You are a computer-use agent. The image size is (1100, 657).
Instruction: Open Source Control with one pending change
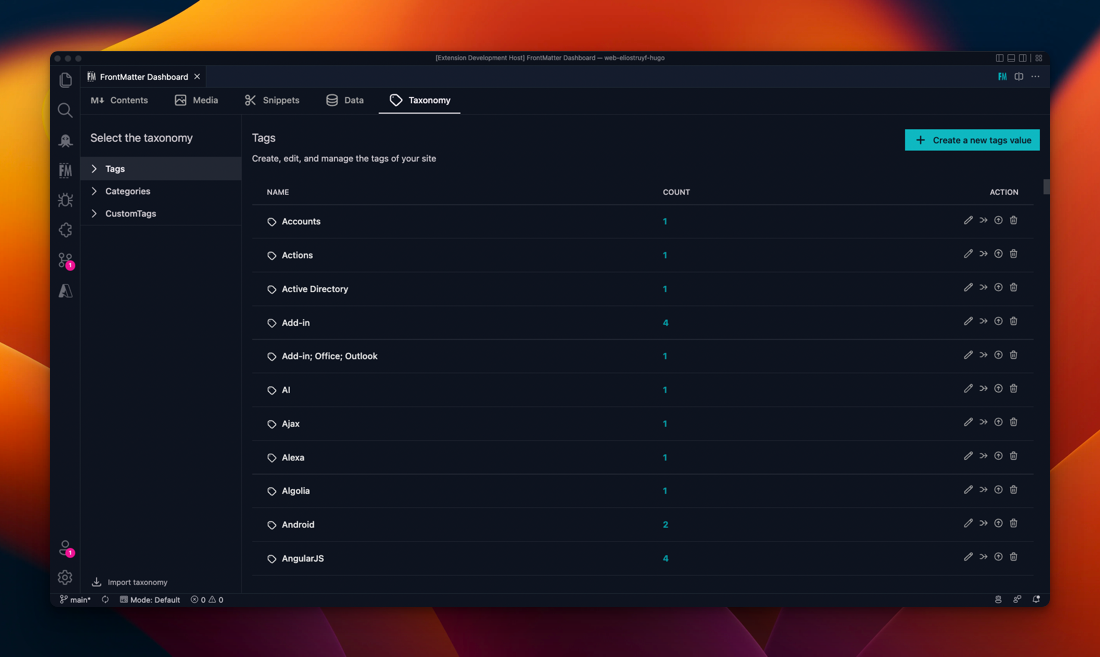65,261
